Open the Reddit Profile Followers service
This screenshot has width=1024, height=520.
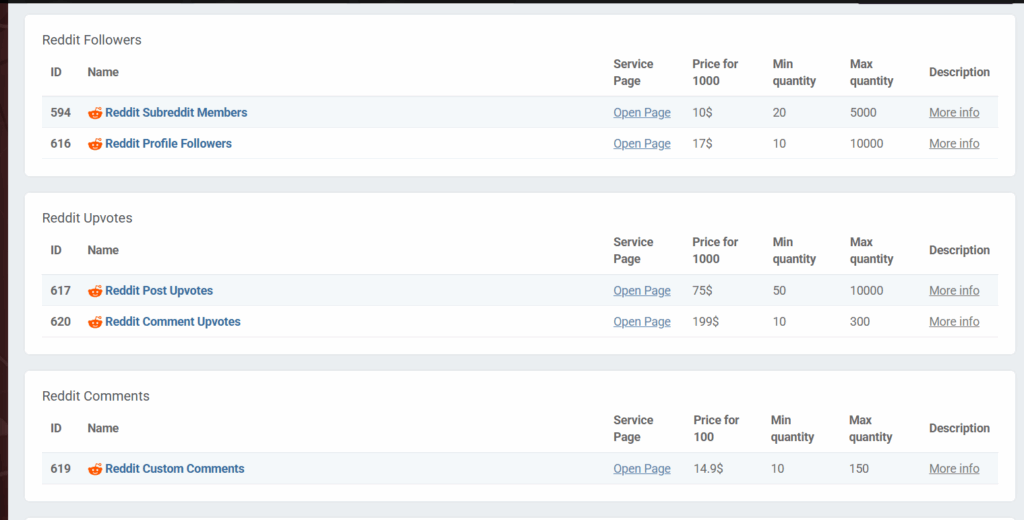pyautogui.click(x=168, y=144)
